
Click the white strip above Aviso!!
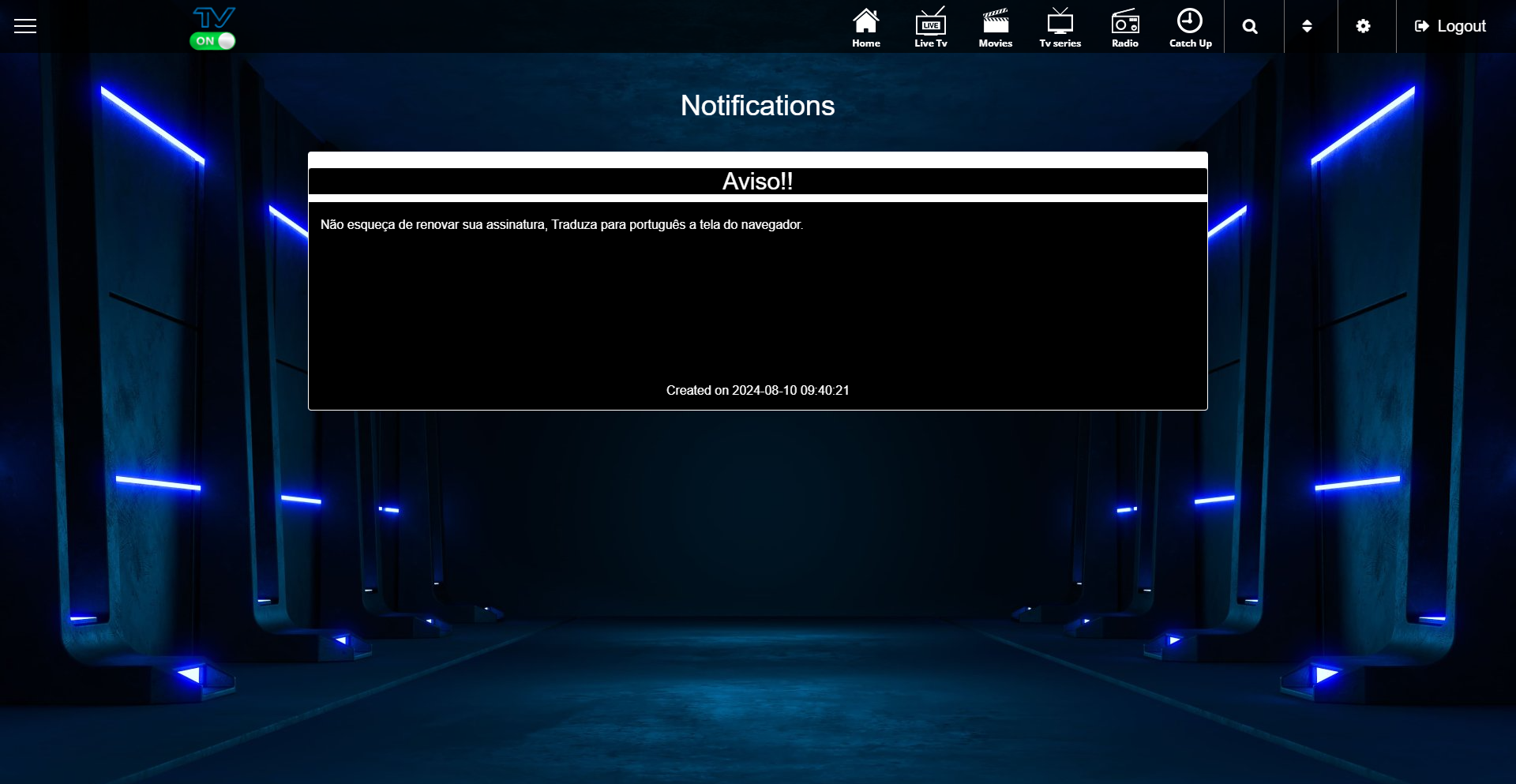[x=757, y=159]
